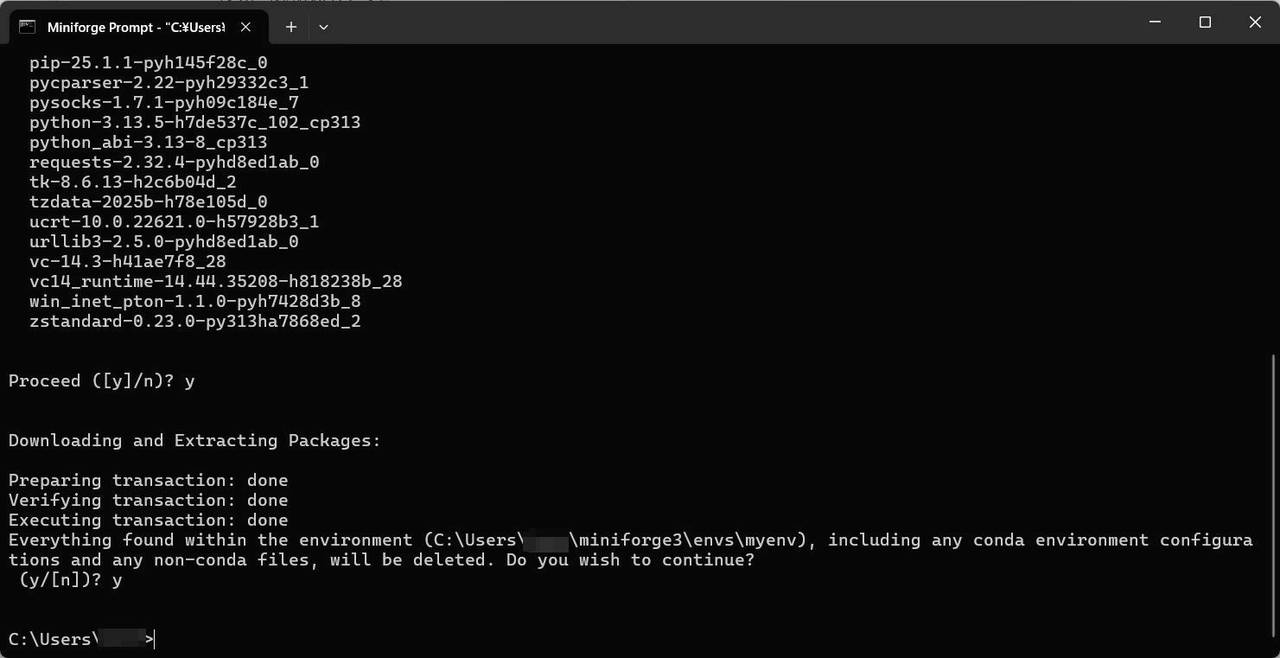
Task: Click the terminal icon in the Miniforge Prompt tab
Action: click(27, 27)
